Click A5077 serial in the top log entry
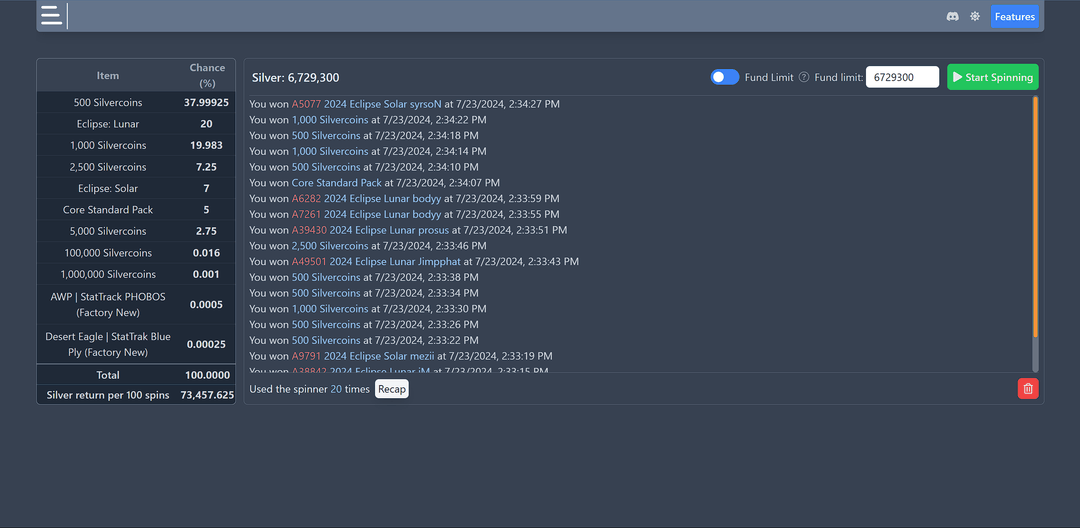This screenshot has width=1080, height=528. pyautogui.click(x=306, y=104)
